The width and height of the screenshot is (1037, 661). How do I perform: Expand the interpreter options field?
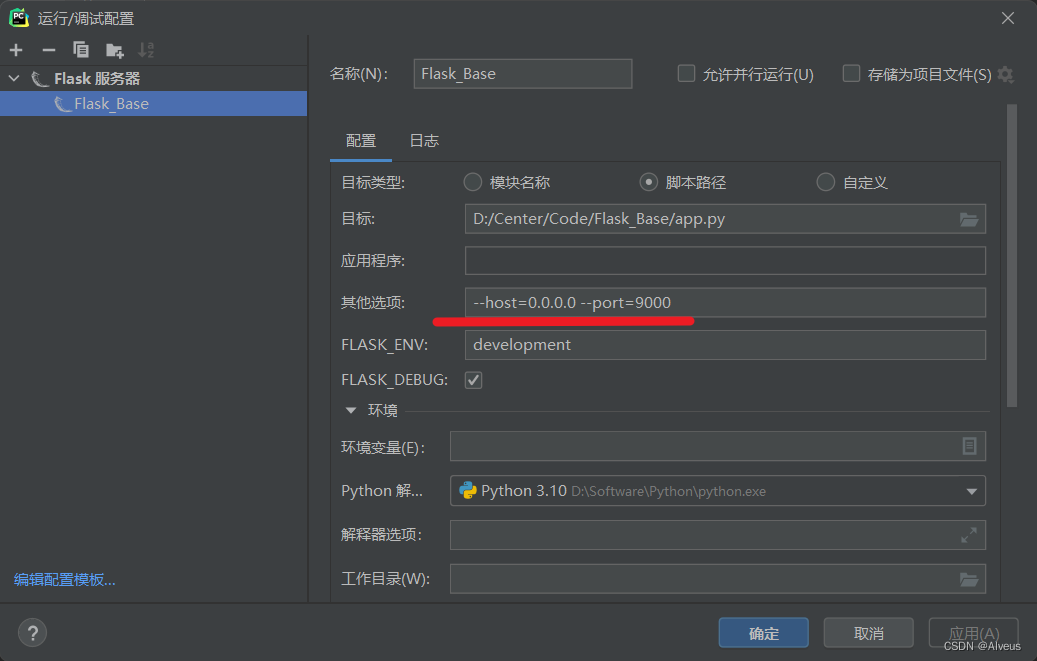coord(969,535)
